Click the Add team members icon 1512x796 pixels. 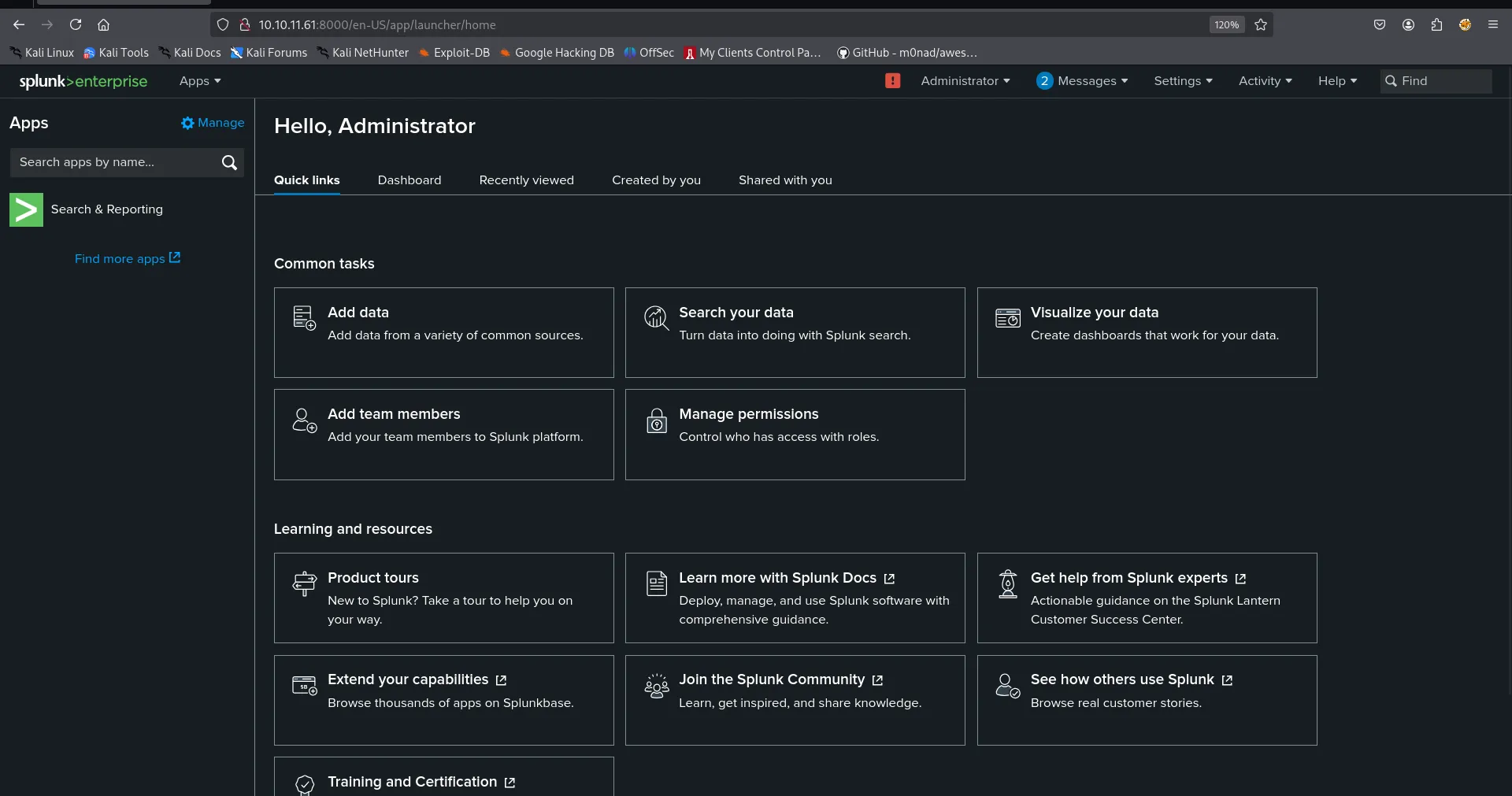click(x=304, y=420)
